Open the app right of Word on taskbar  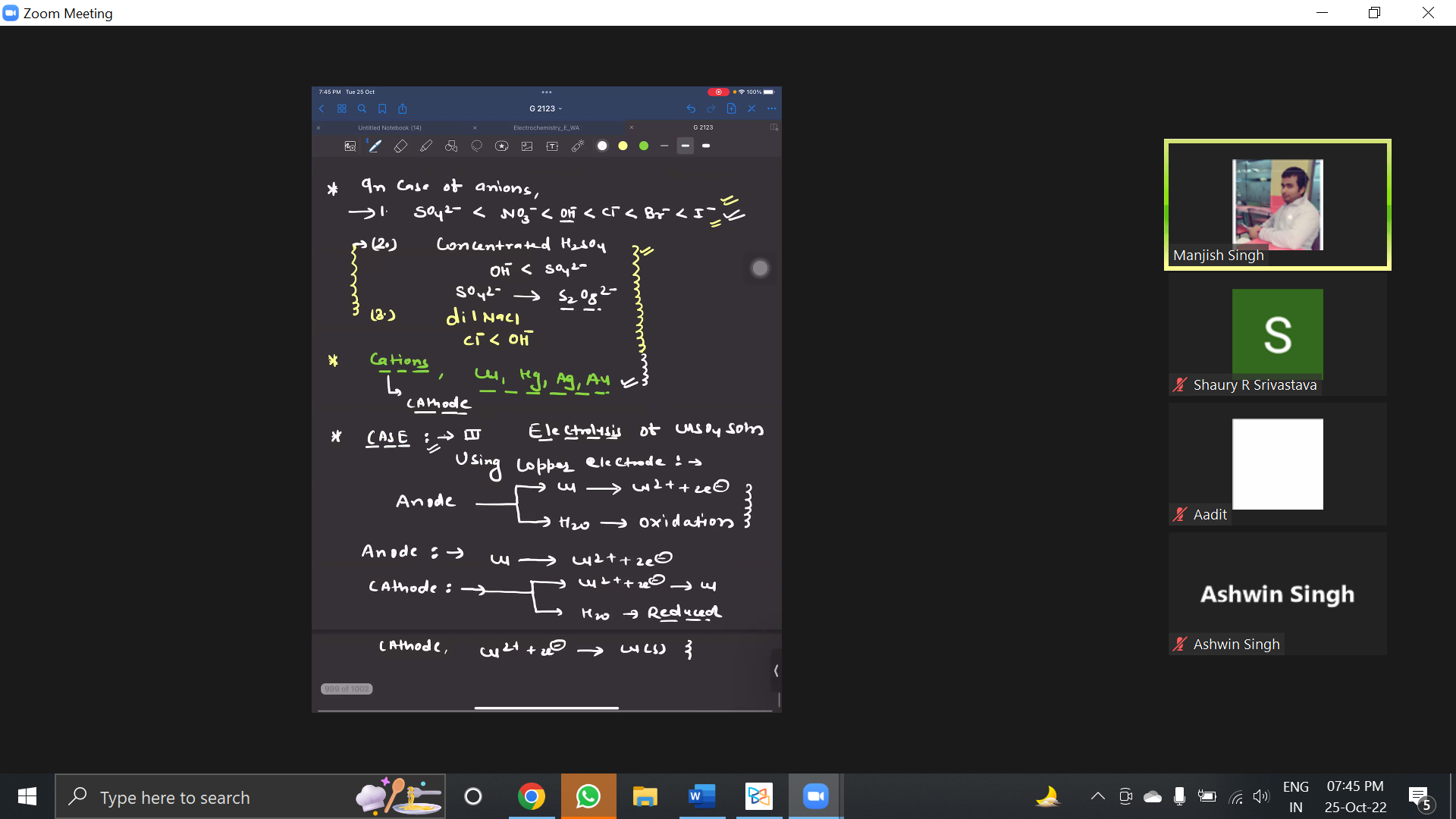tap(759, 796)
